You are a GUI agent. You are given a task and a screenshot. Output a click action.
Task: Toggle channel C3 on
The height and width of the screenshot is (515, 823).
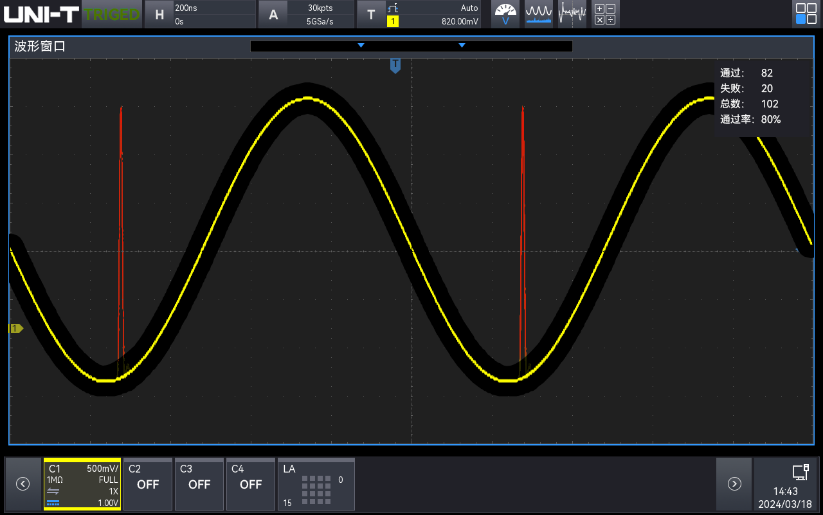tap(199, 484)
